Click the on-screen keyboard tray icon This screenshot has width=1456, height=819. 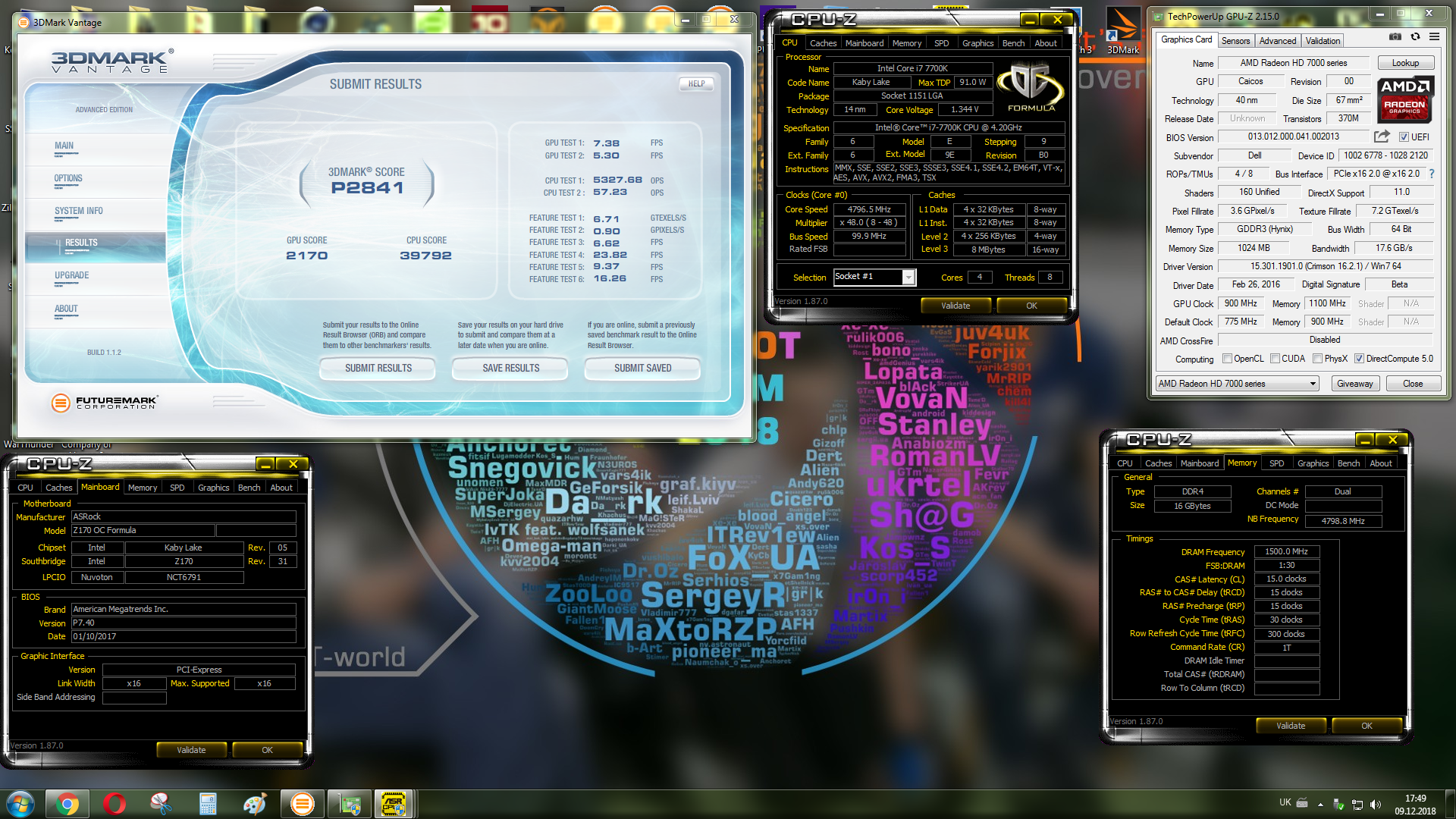1302,802
